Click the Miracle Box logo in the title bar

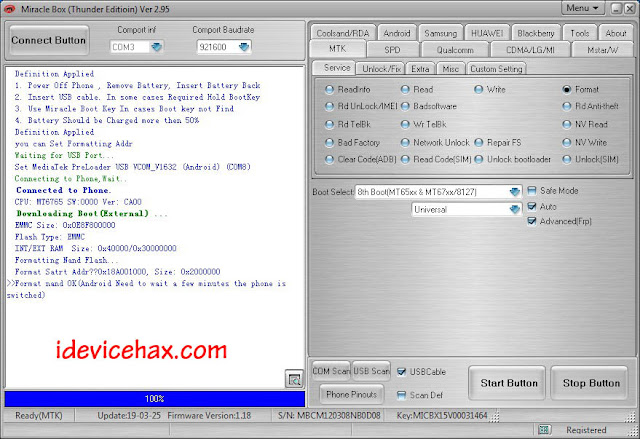pyautogui.click(x=10, y=9)
